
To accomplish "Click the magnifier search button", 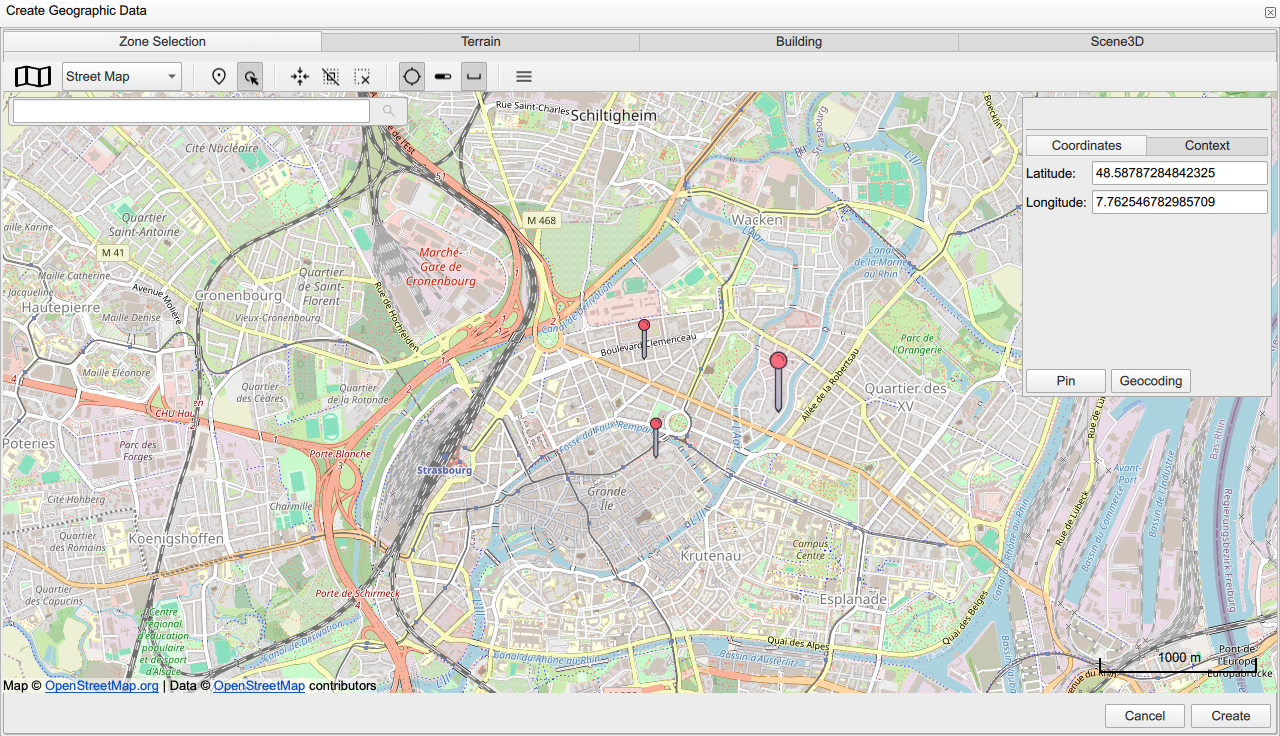I will click(388, 111).
